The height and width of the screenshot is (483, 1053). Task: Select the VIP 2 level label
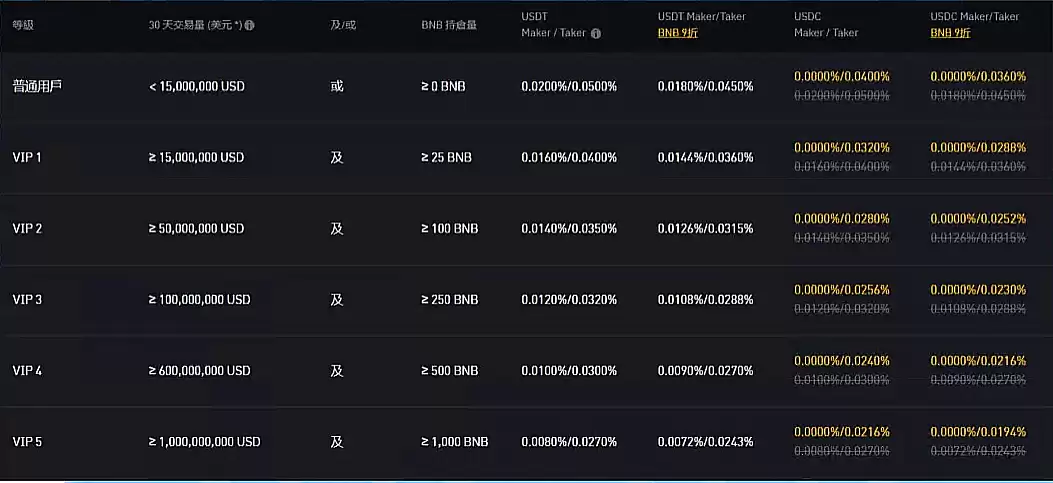27,228
